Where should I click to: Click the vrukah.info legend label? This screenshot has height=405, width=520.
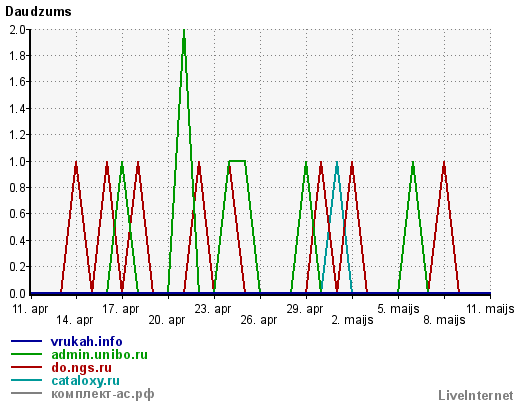click(86, 341)
